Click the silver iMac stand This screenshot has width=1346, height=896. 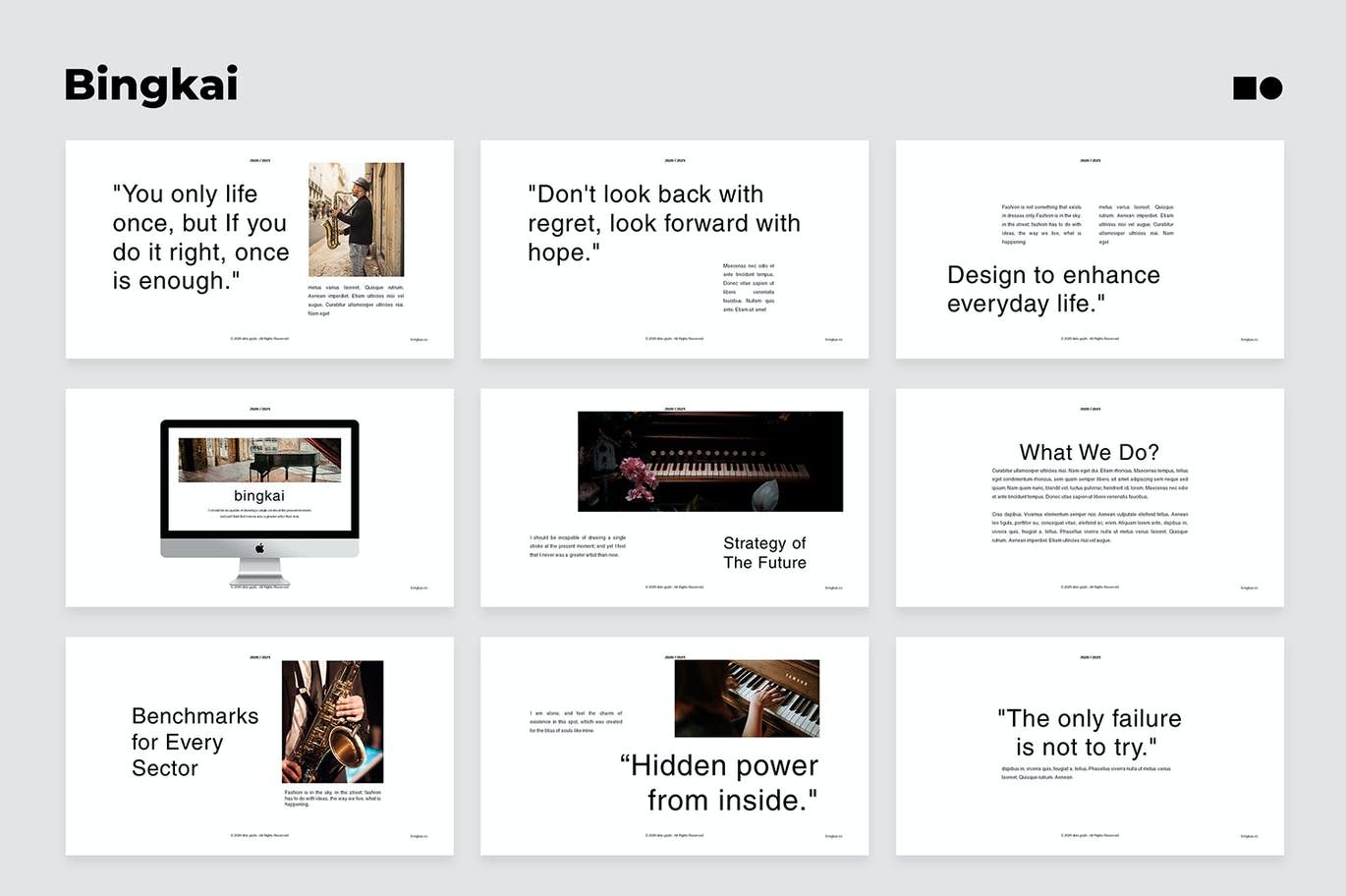point(259,571)
